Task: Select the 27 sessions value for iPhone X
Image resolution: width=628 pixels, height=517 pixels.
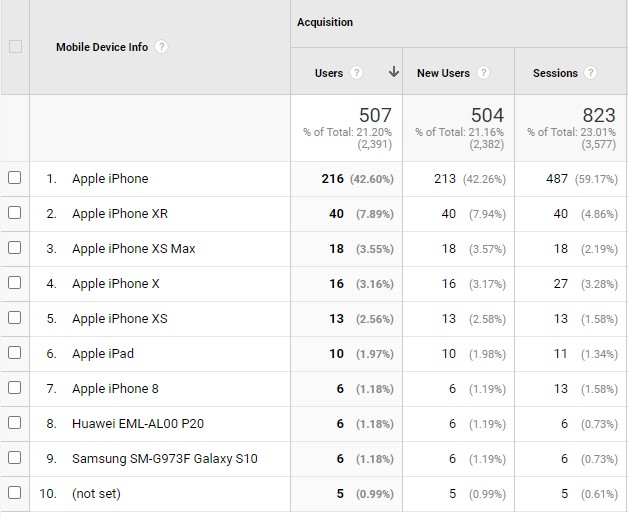Action: pyautogui.click(x=561, y=284)
